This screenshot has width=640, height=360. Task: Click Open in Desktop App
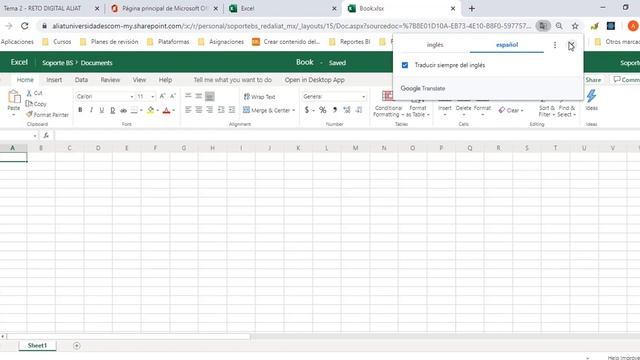pyautogui.click(x=315, y=80)
